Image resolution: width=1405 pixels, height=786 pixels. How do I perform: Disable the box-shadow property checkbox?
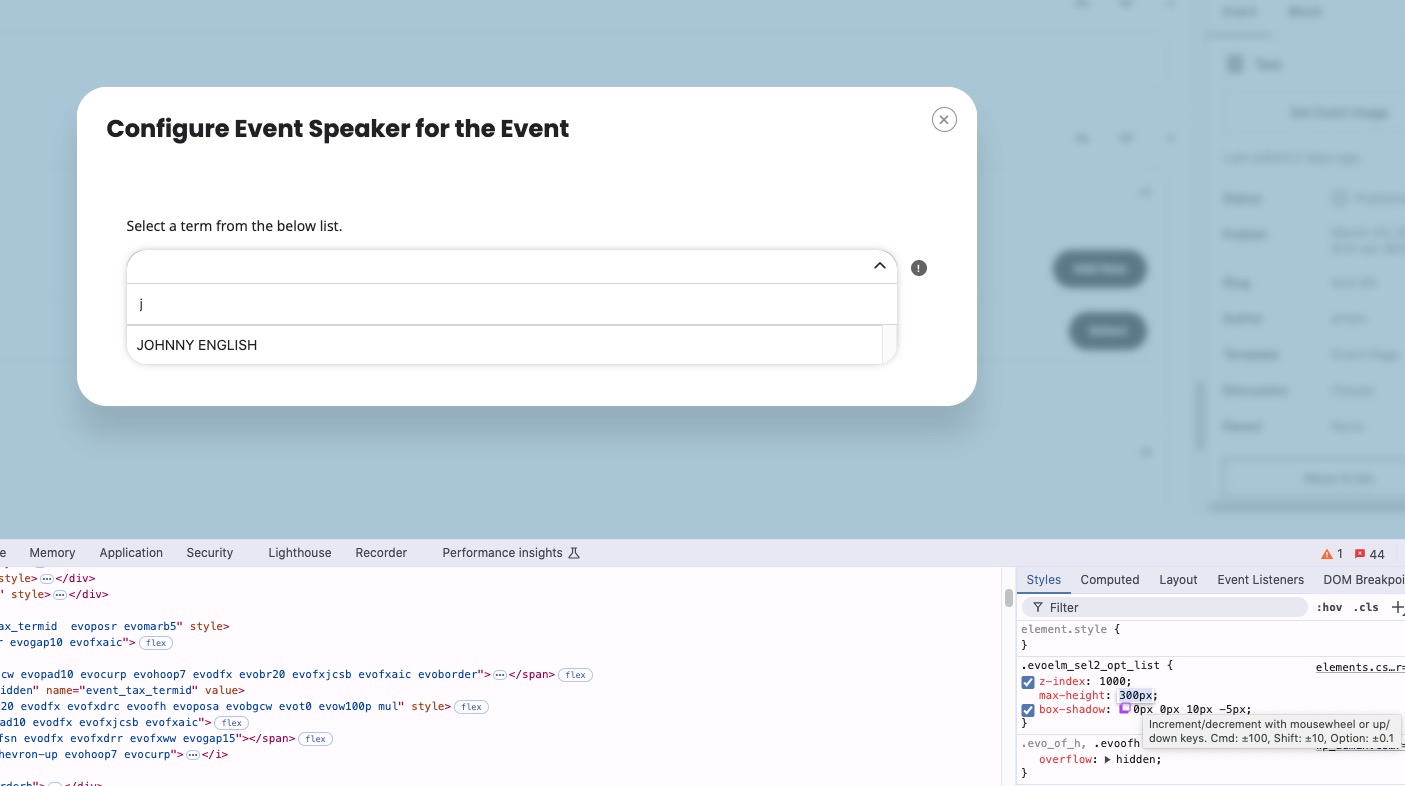point(1028,710)
